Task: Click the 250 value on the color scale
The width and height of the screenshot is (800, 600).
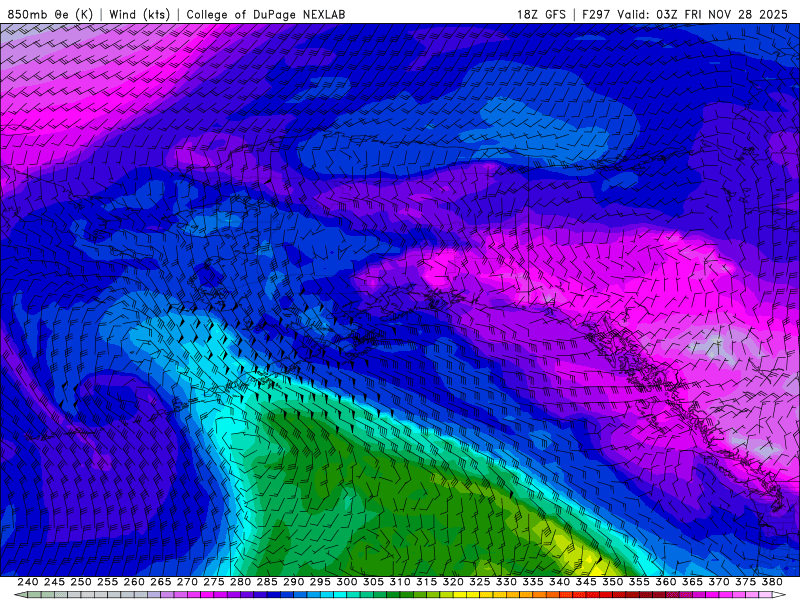Action: click(x=81, y=582)
